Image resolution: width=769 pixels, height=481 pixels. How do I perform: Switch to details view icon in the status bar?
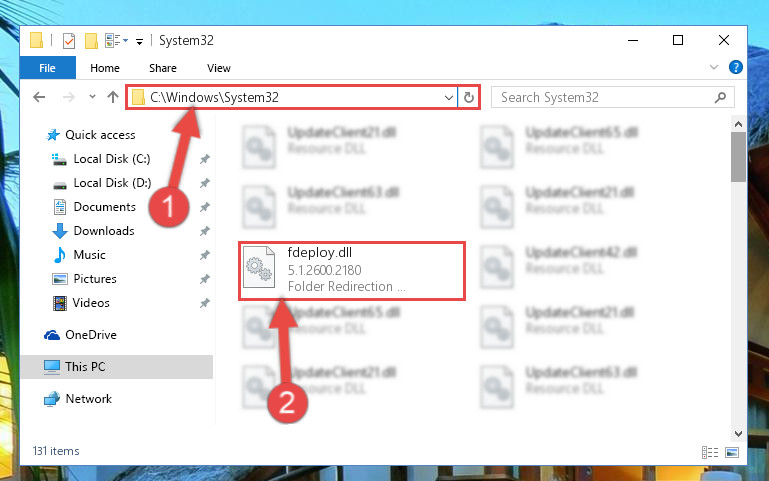pyautogui.click(x=710, y=452)
